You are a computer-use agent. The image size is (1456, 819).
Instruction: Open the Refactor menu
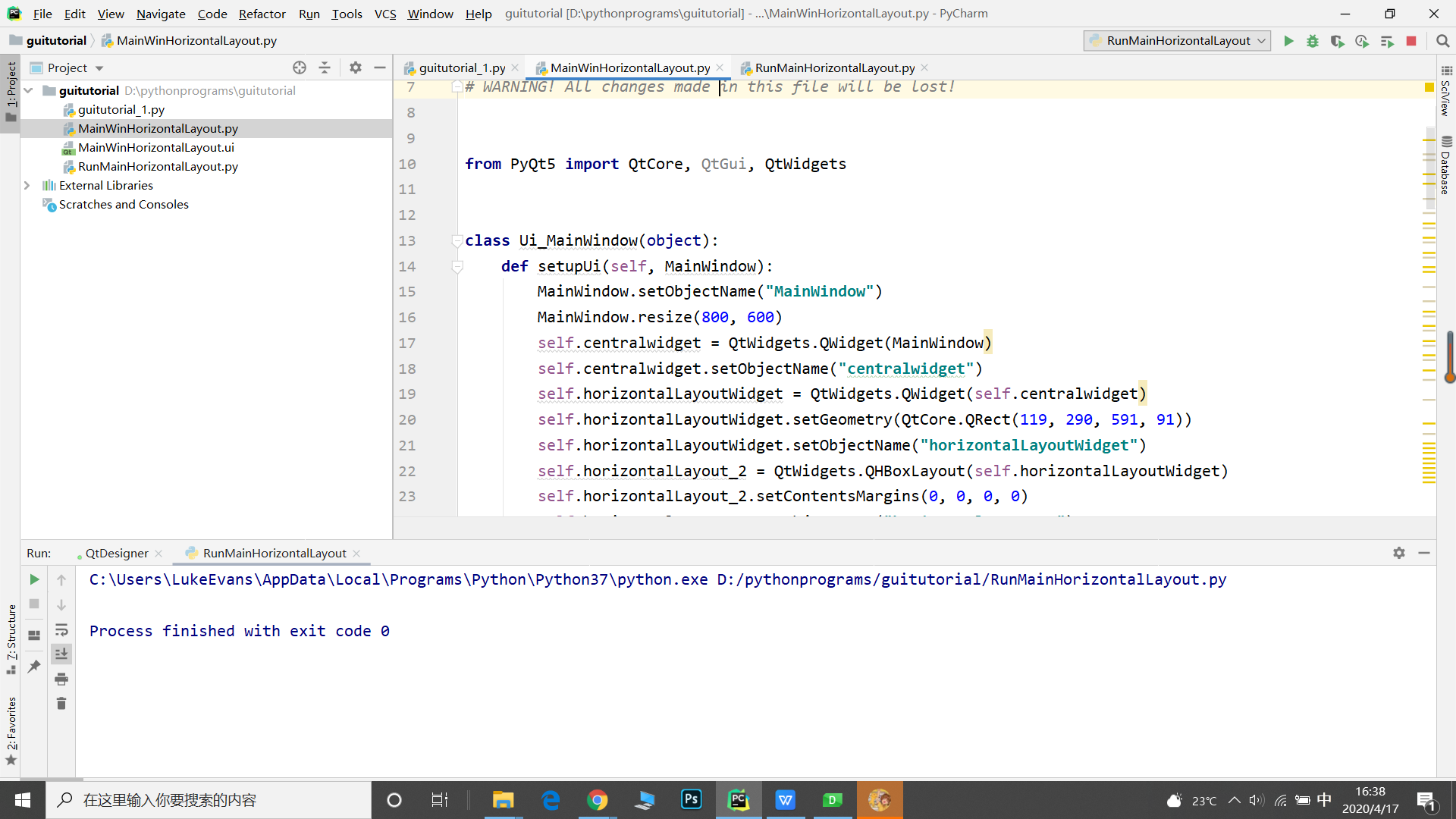[262, 14]
